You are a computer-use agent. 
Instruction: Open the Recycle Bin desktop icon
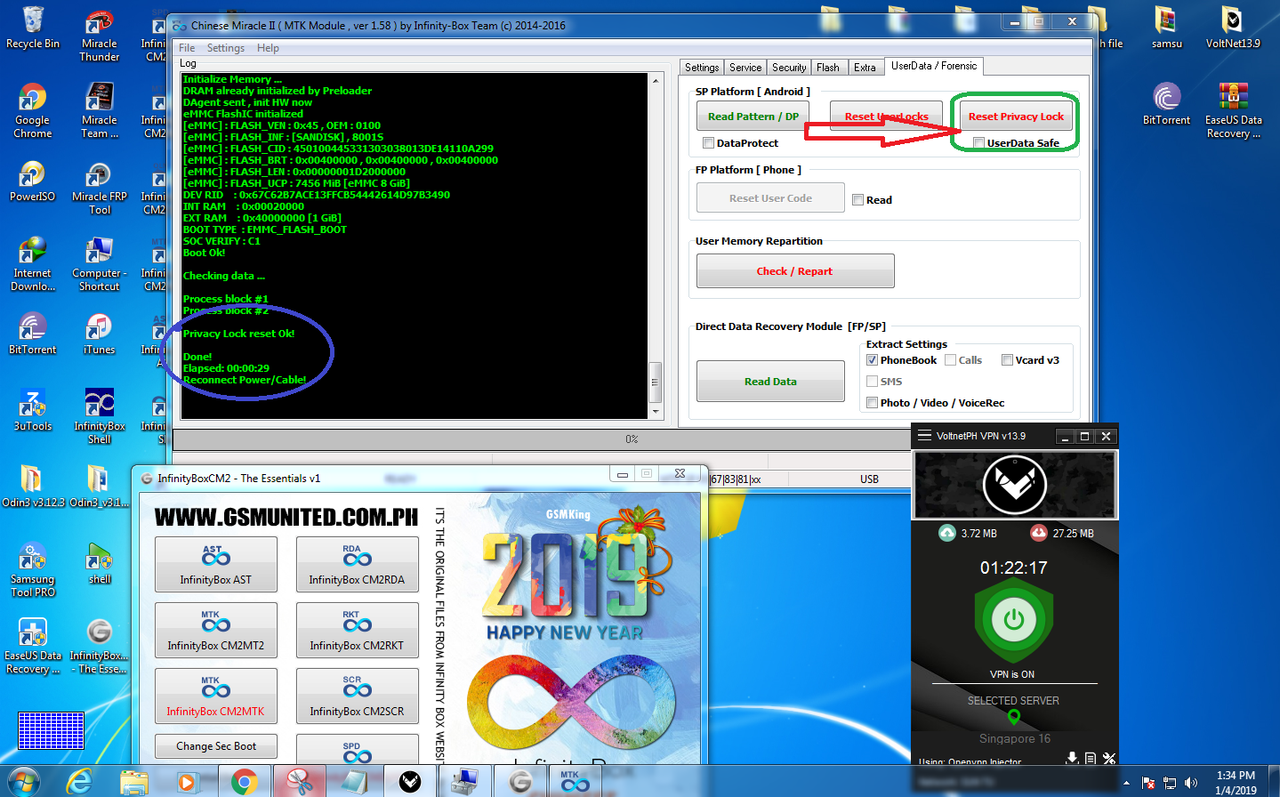32,28
